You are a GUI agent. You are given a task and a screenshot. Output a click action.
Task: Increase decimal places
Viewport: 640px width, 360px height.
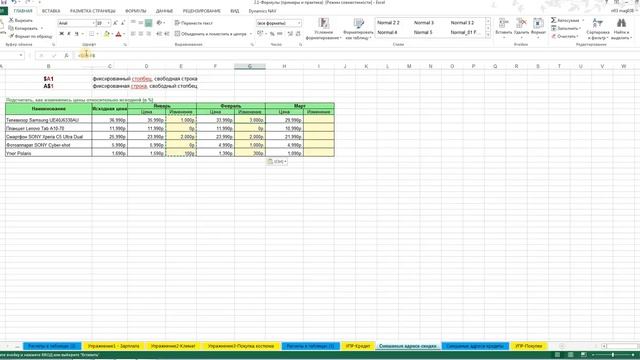tap(290, 34)
